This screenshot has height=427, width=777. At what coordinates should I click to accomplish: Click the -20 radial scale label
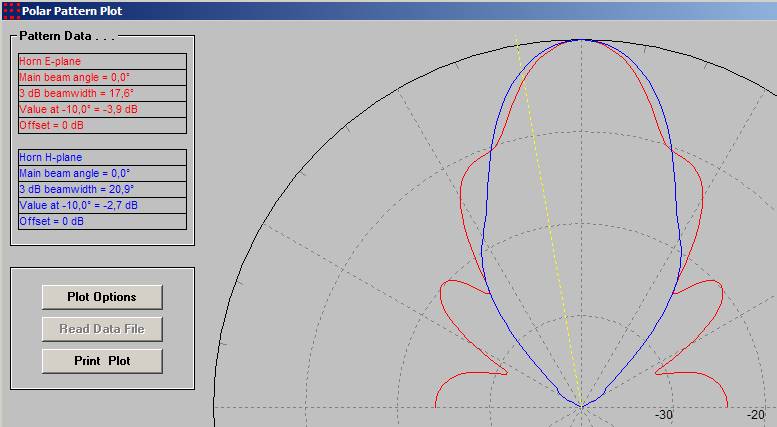pos(756,415)
